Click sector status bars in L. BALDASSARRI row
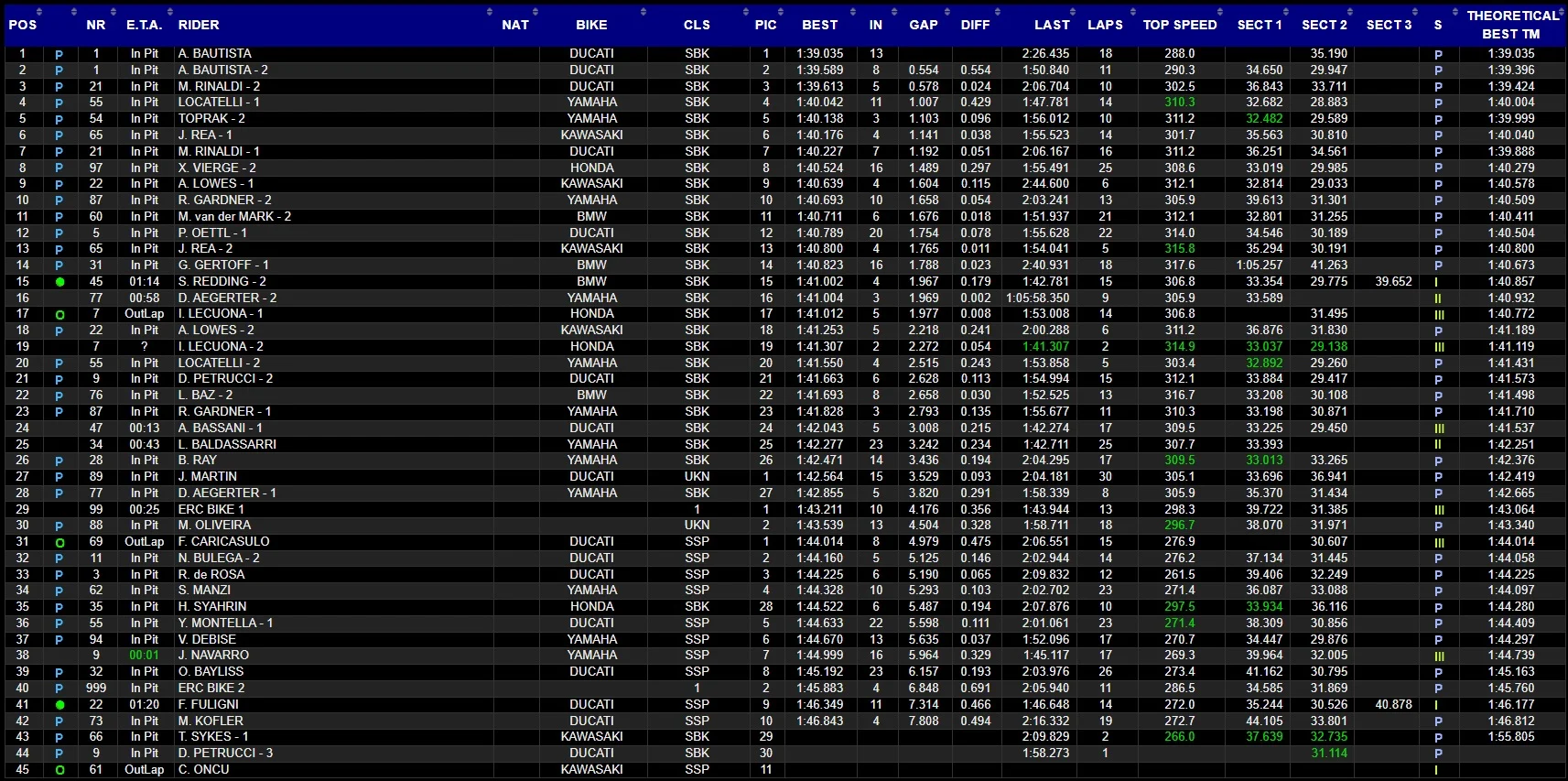Screen dimensions: 1568x781 [x=1438, y=445]
